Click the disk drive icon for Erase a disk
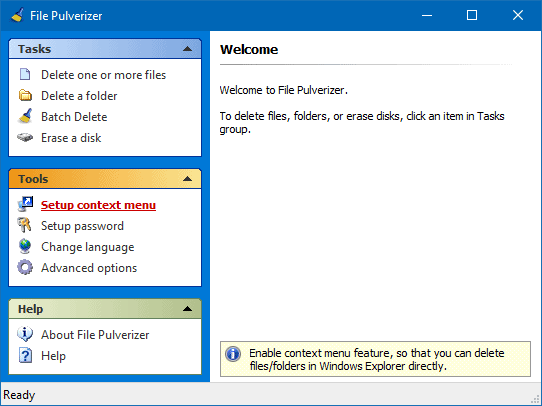Viewport: 542px width, 406px height. 25,138
